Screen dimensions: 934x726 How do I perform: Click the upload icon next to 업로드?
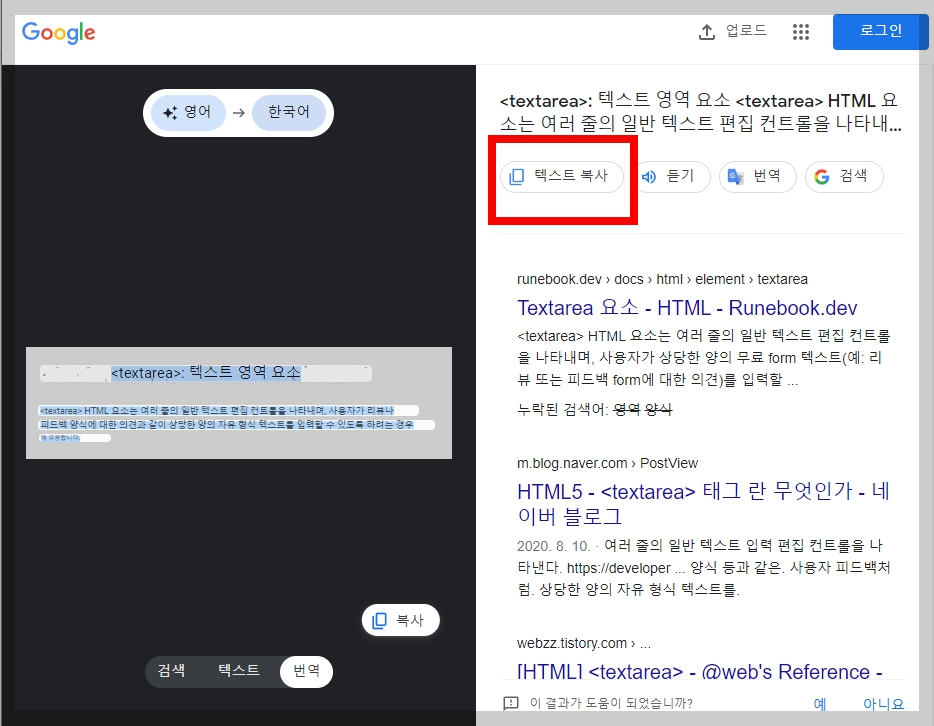[708, 31]
